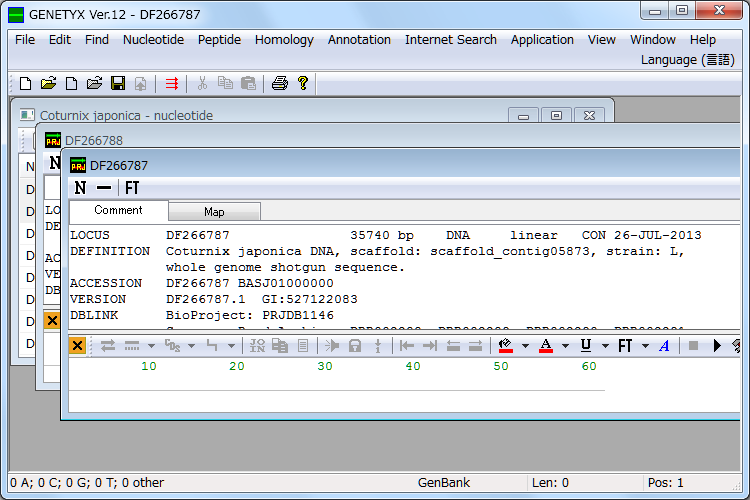Open dropdown arrow beside CDS icon

pos(191,346)
